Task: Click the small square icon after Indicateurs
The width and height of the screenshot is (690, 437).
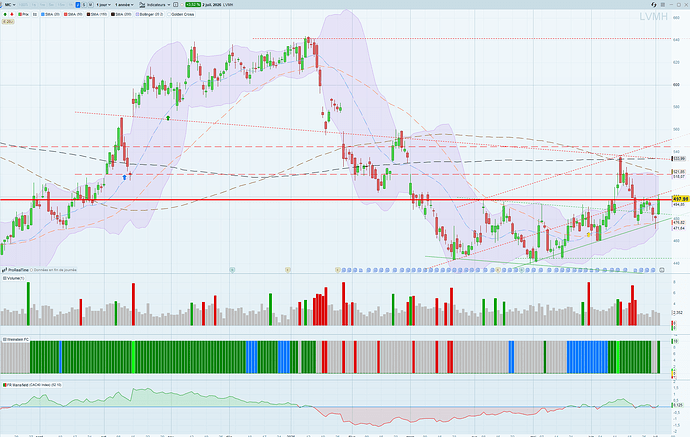Action: pos(175,4)
